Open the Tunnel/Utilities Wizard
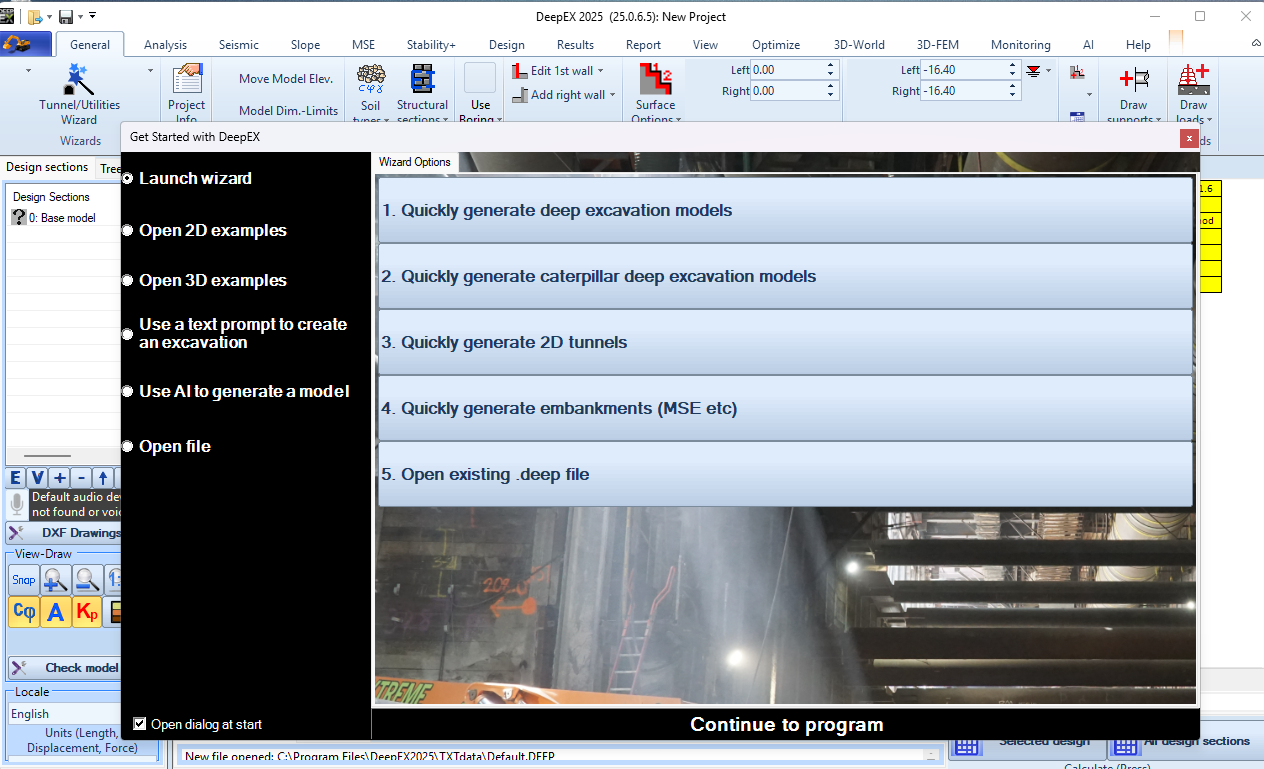The image size is (1264, 769). coord(79,96)
